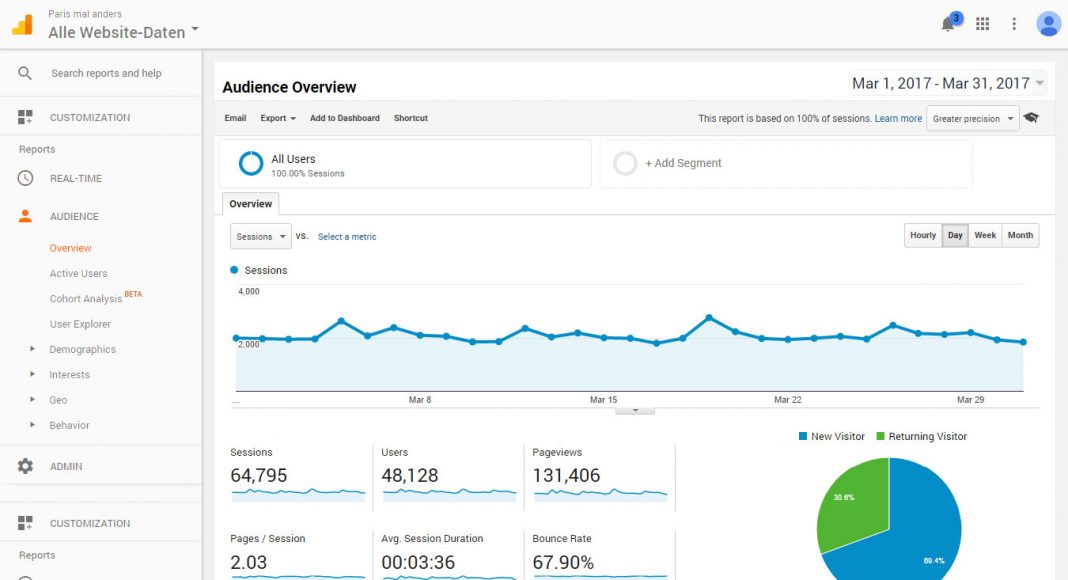Select the Overview tab

coord(251,204)
